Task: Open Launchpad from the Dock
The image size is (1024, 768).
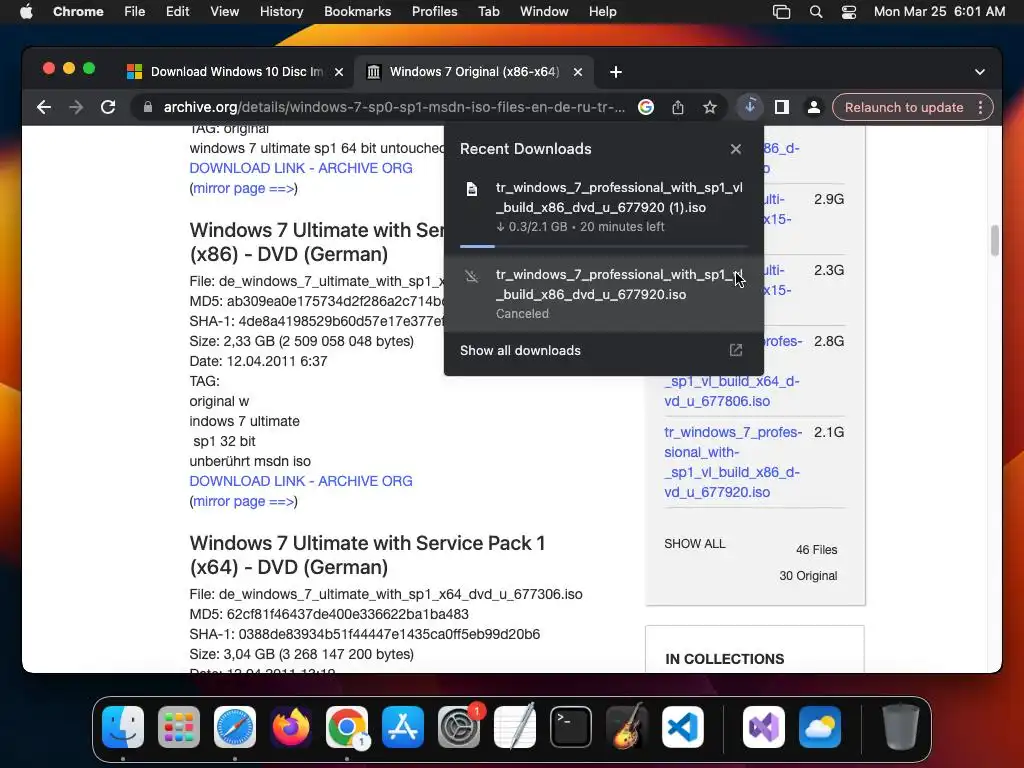Action: pos(179,727)
